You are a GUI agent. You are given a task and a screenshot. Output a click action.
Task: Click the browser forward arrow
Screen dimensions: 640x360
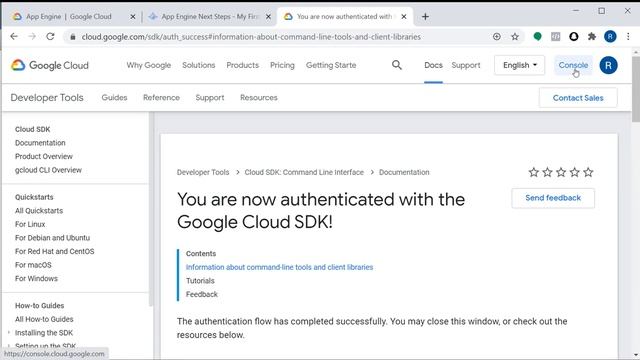[x=32, y=37]
